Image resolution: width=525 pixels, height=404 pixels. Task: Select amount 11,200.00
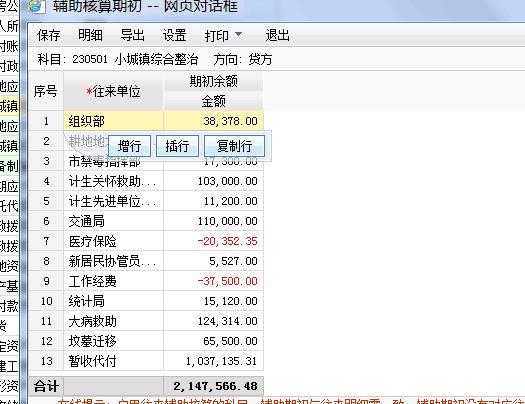213,201
